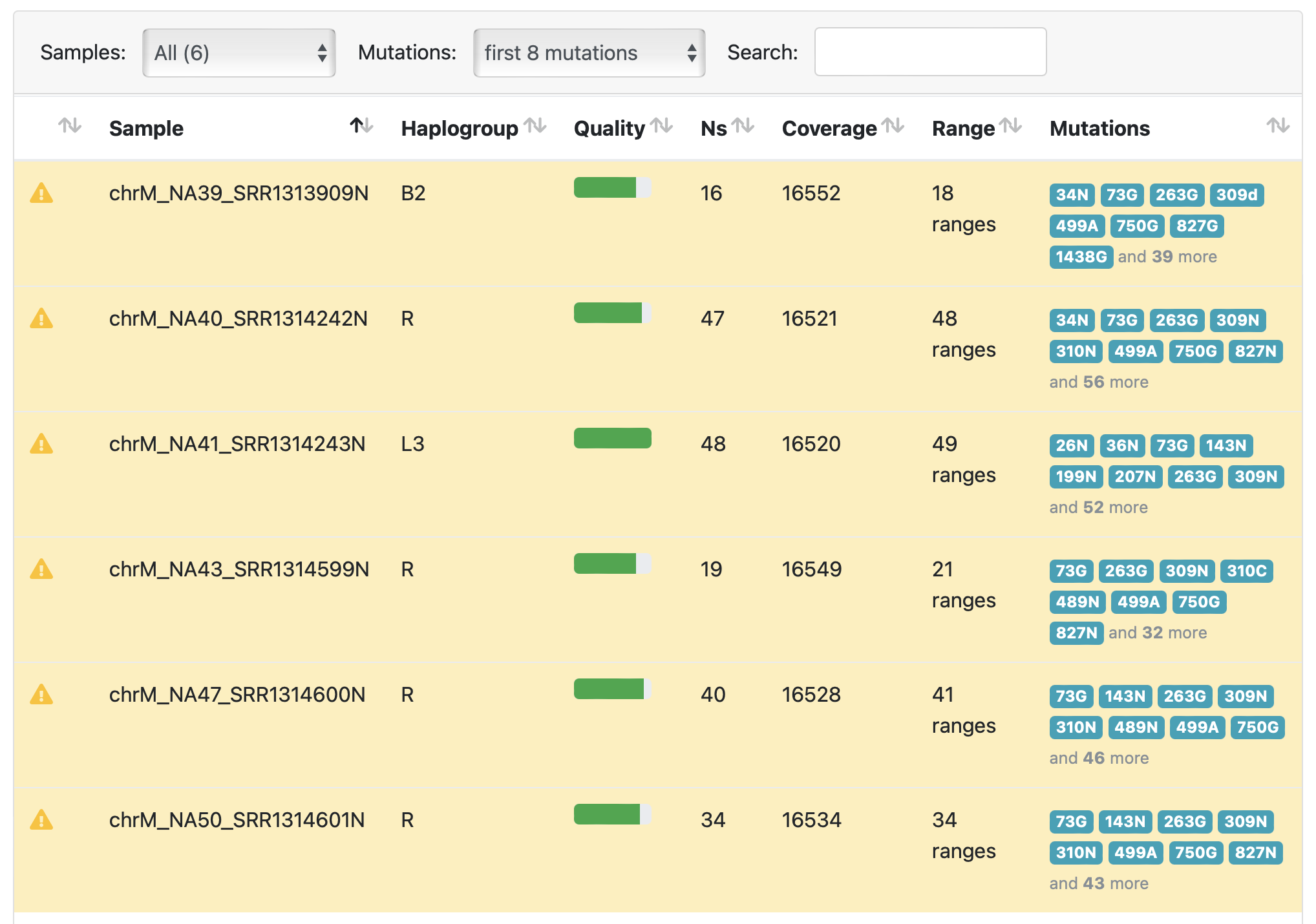Click the 309d mutation badge
Image resolution: width=1316 pixels, height=924 pixels.
[x=1236, y=194]
